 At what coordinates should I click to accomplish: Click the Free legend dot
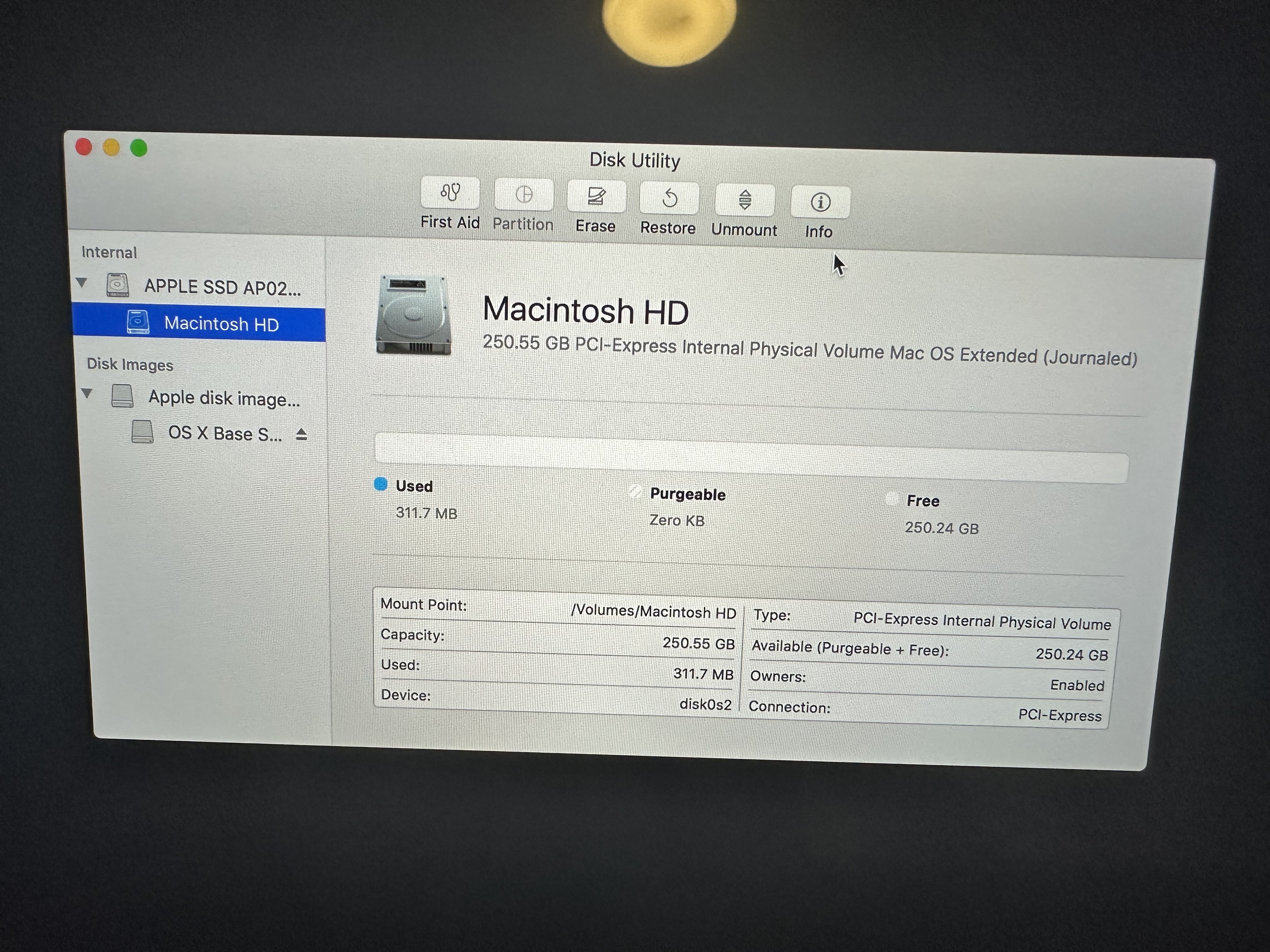point(891,499)
